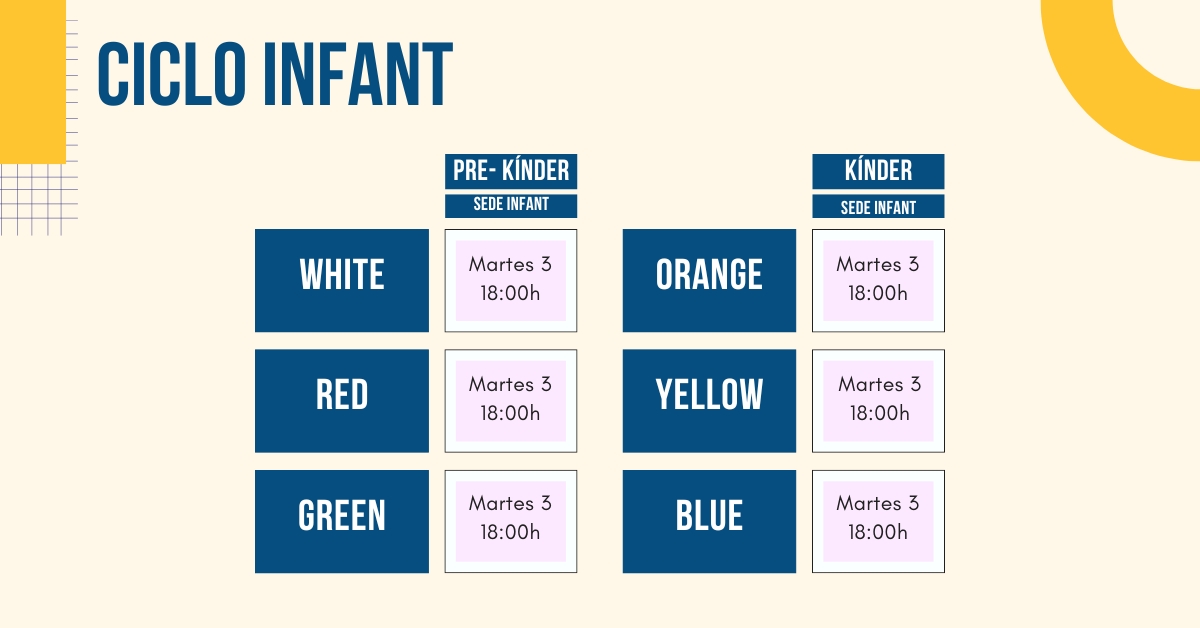The height and width of the screenshot is (628, 1200).
Task: Select the KÍNDER header
Action: 878,171
